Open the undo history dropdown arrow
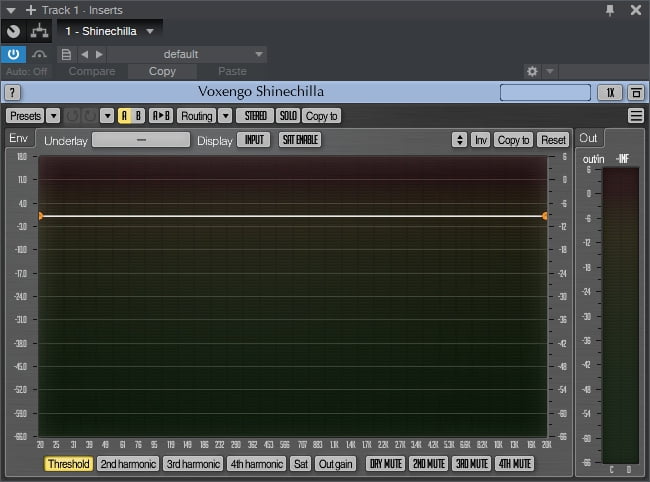 coord(107,116)
